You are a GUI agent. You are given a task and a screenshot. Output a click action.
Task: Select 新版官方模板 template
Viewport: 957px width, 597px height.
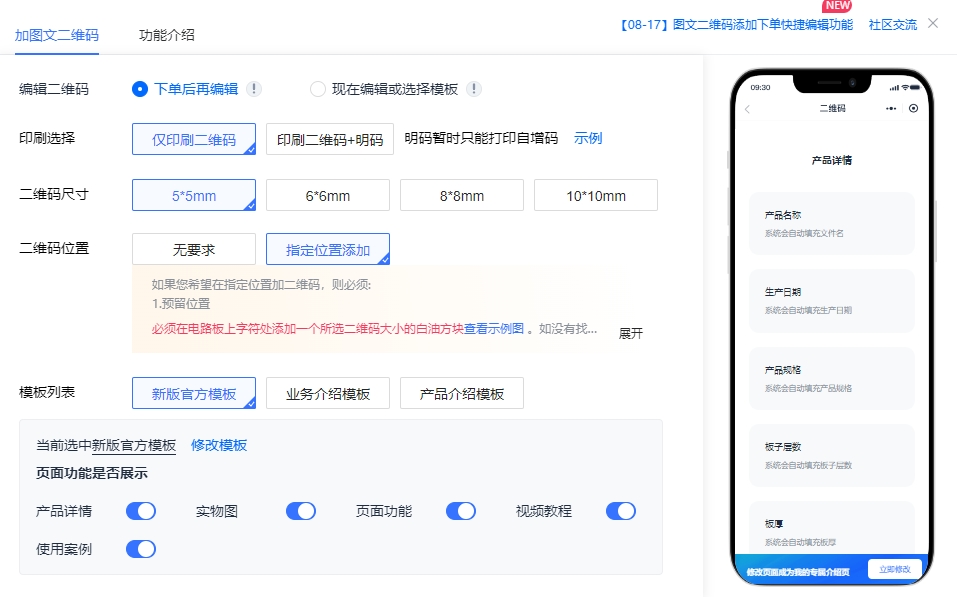pos(194,393)
